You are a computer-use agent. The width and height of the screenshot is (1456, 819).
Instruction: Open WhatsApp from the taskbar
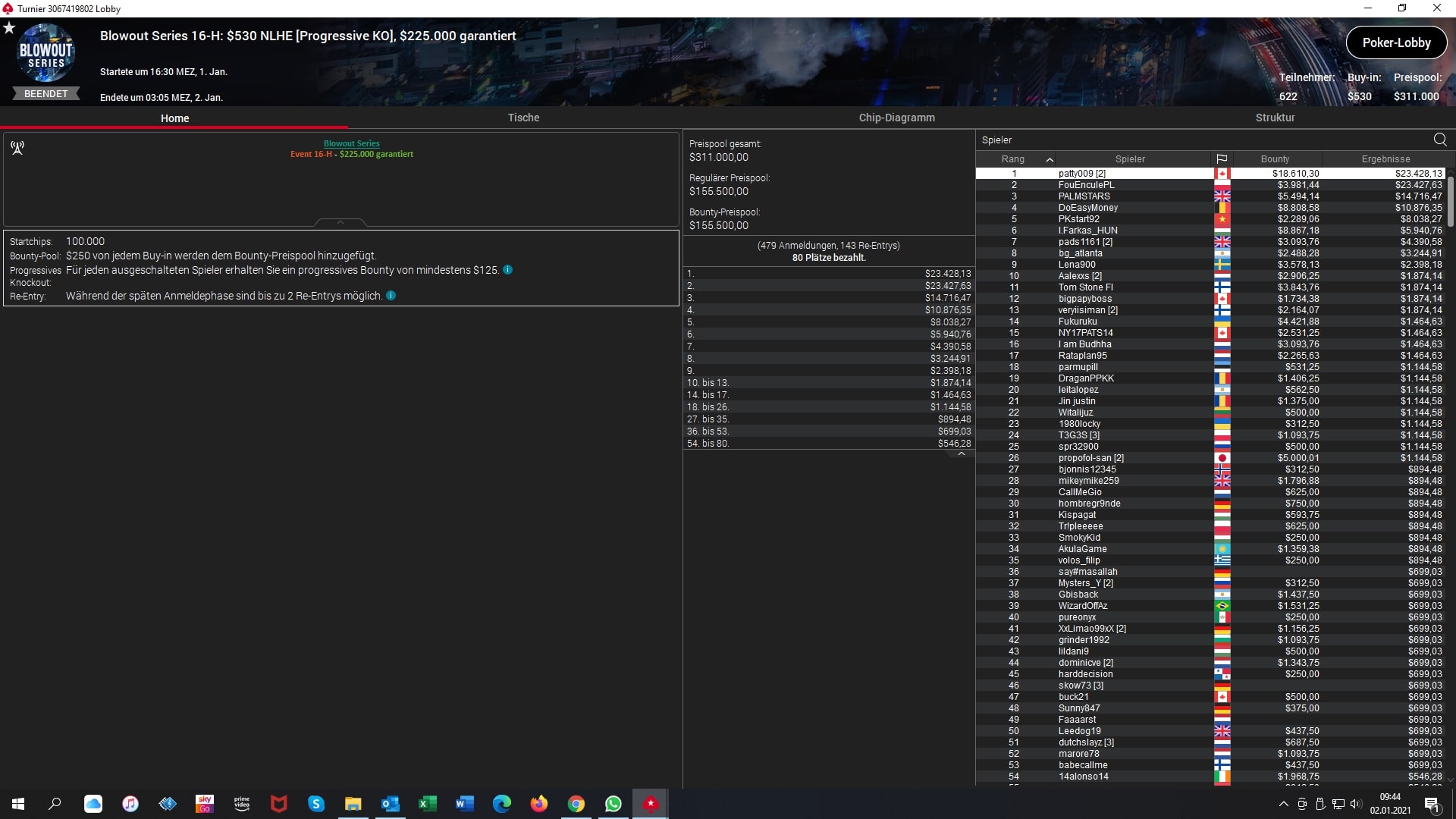coord(613,804)
